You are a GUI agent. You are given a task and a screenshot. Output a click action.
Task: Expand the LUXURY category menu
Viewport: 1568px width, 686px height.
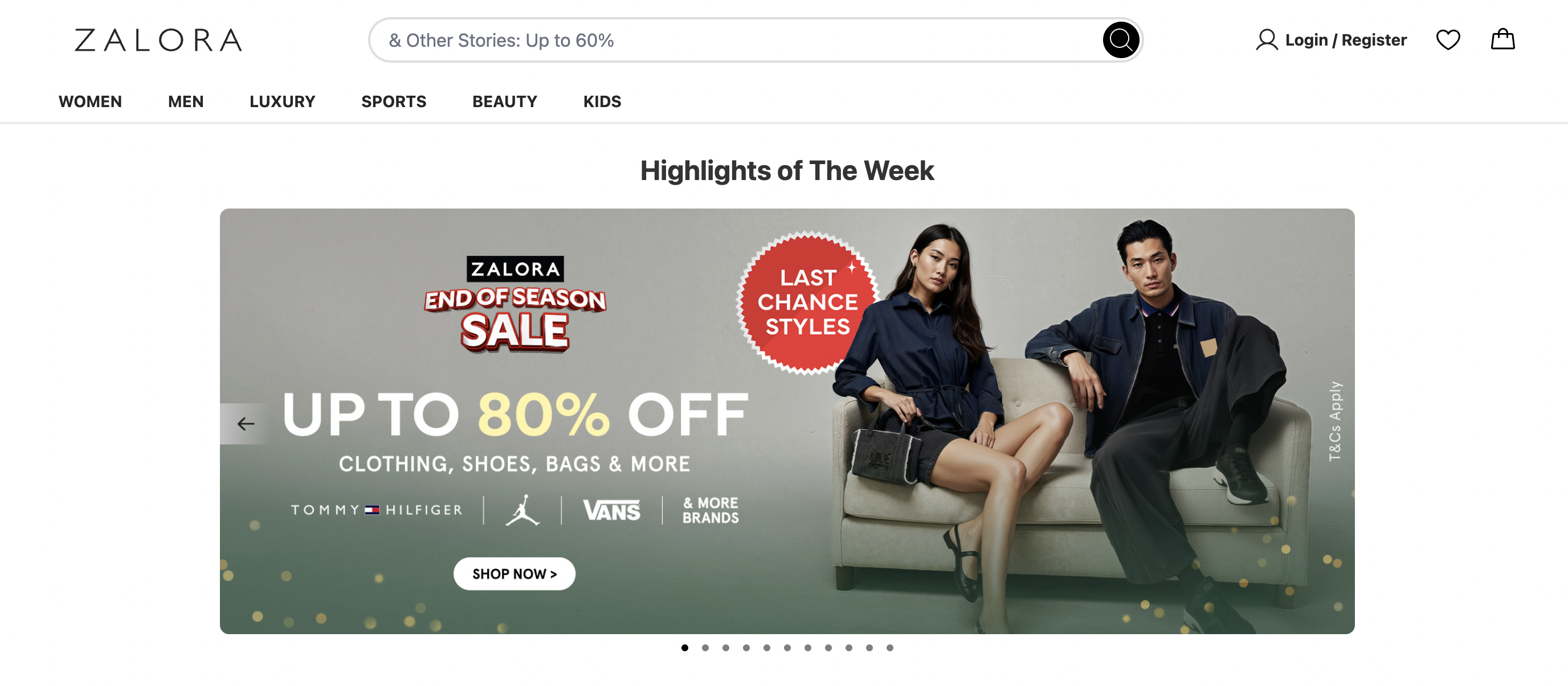(283, 101)
